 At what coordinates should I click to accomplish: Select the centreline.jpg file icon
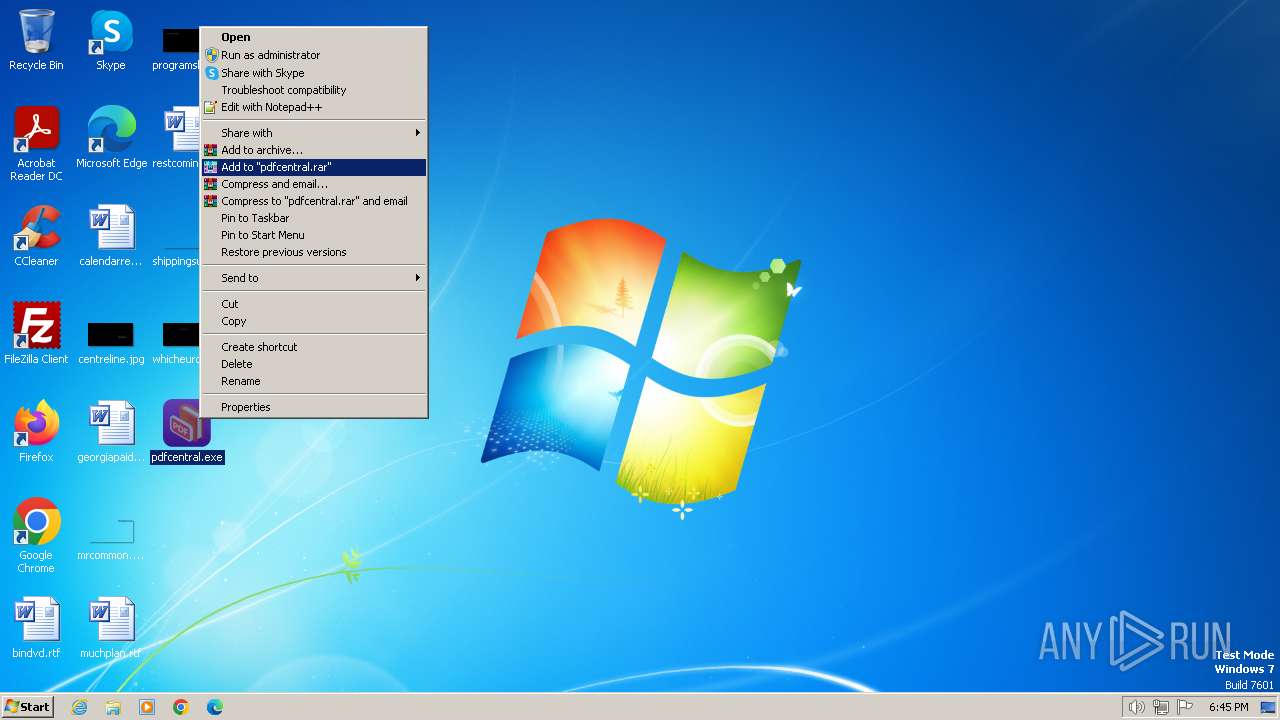[x=111, y=342]
